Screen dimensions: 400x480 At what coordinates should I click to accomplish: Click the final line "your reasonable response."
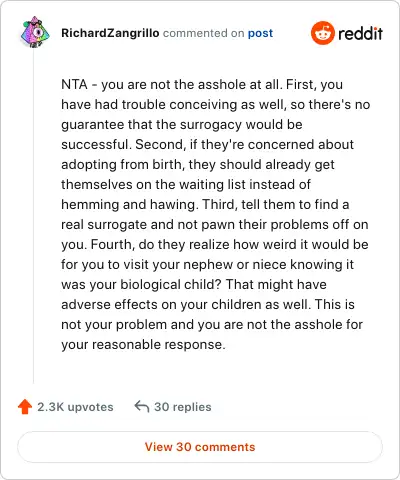143,345
